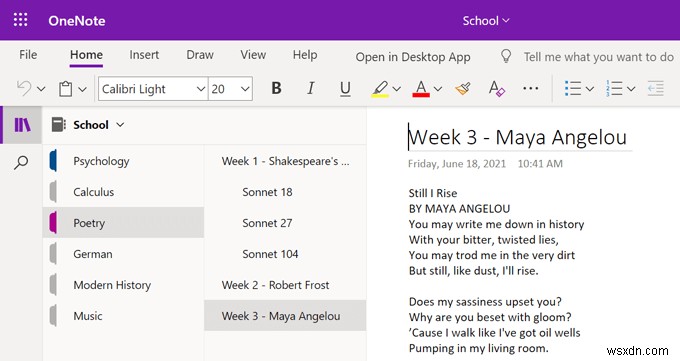Switch to the Home tab
The height and width of the screenshot is (361, 680).
pyautogui.click(x=86, y=55)
